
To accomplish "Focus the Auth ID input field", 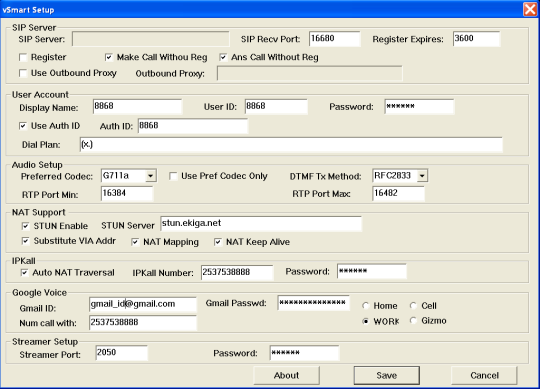I will 193,126.
